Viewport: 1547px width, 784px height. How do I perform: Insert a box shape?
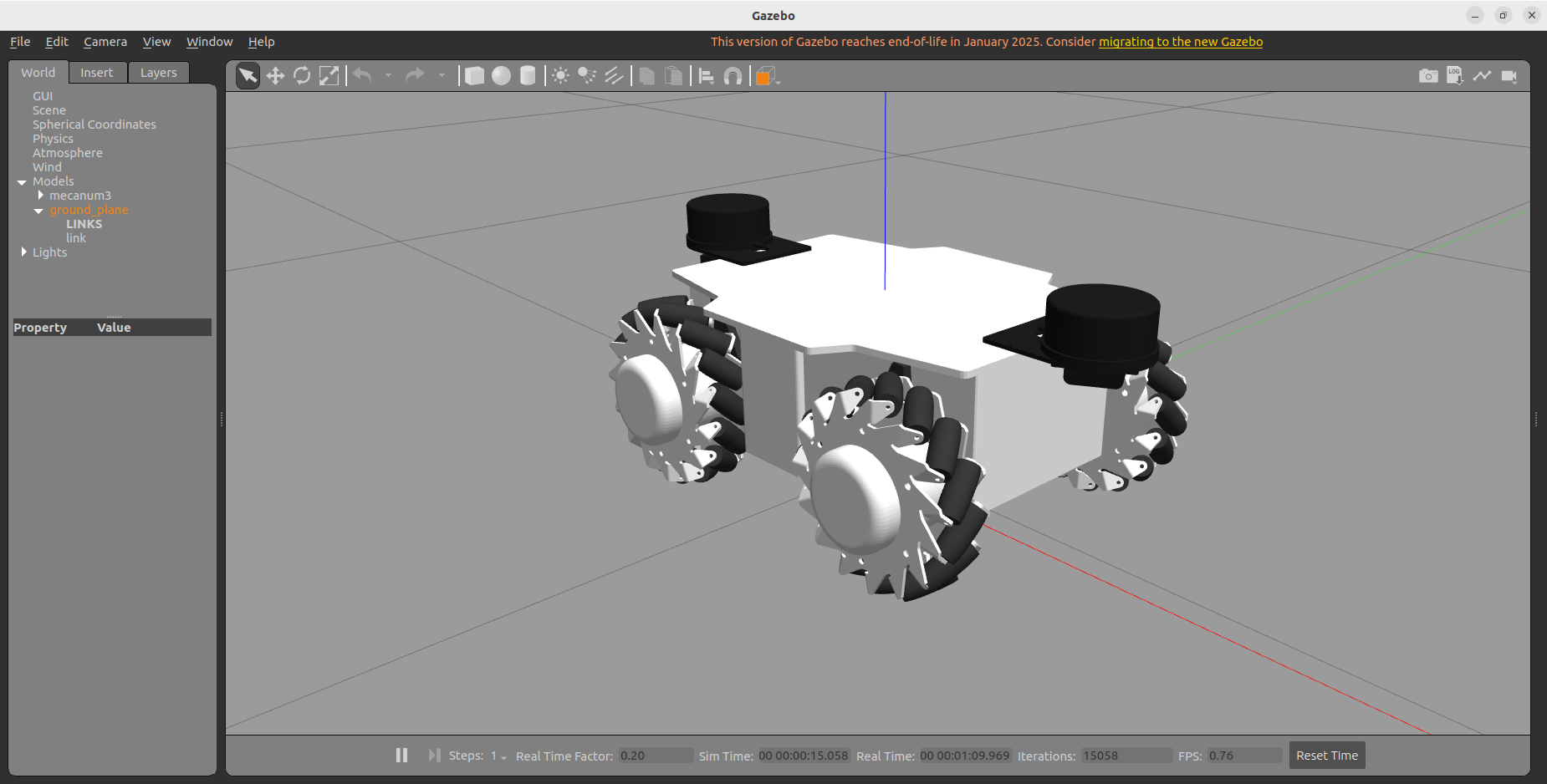click(x=474, y=76)
